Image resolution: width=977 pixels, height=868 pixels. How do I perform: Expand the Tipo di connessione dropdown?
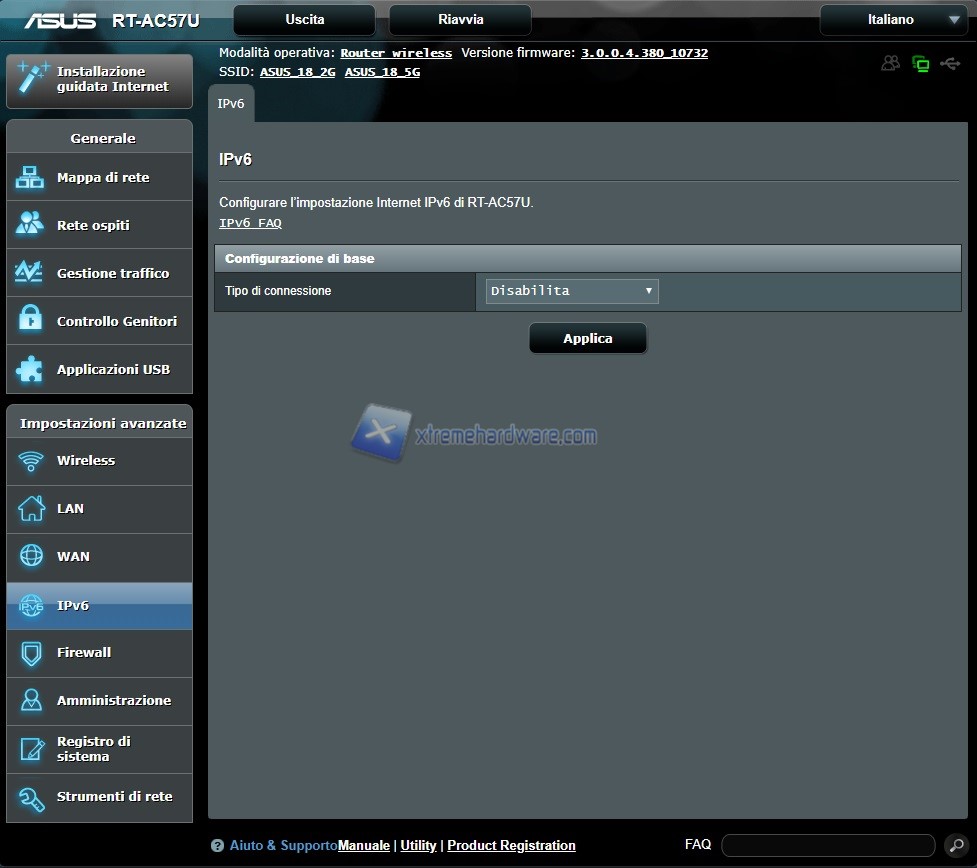point(572,291)
